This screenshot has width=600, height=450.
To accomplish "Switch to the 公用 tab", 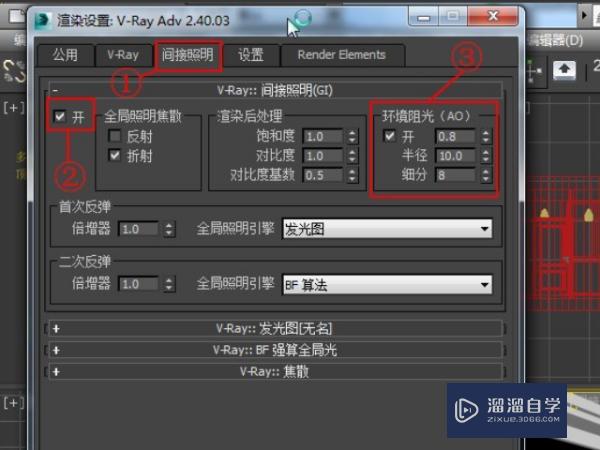I will pyautogui.click(x=66, y=55).
